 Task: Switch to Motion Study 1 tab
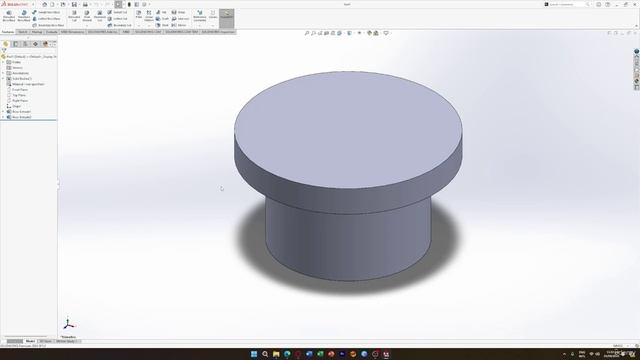(x=67, y=341)
